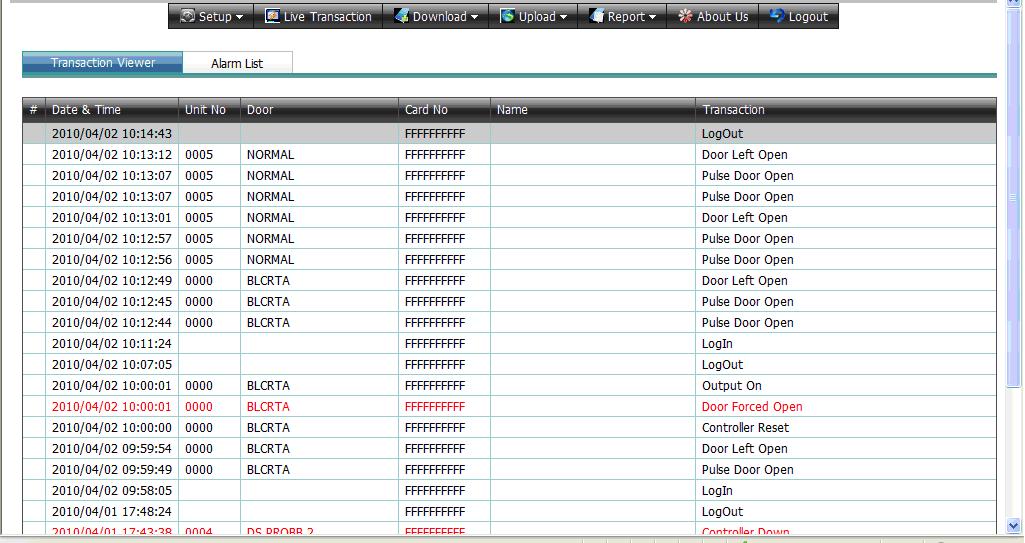
Task: Expand the Report dropdown arrow
Action: (x=652, y=17)
